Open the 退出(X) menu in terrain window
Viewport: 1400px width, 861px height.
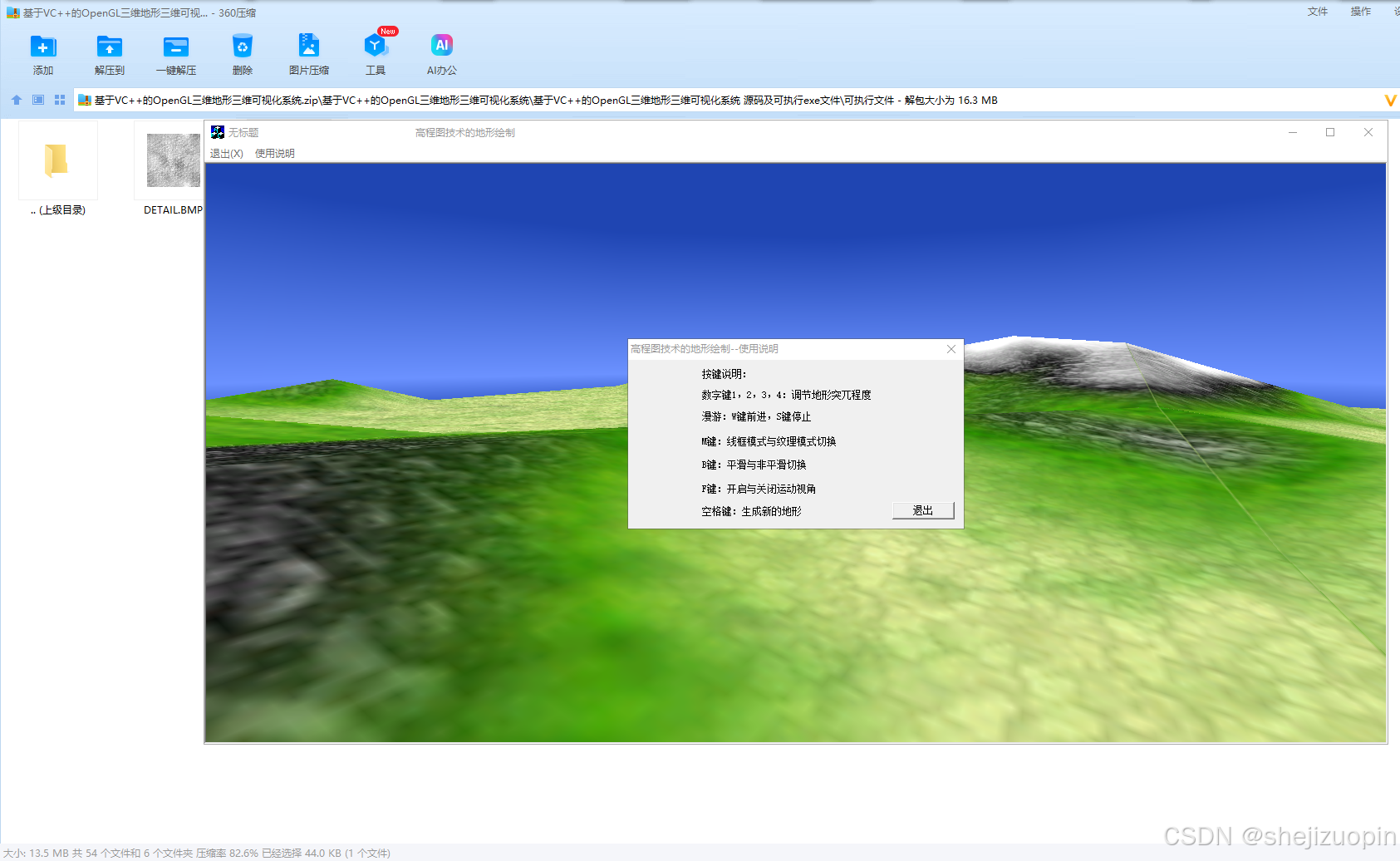(228, 153)
